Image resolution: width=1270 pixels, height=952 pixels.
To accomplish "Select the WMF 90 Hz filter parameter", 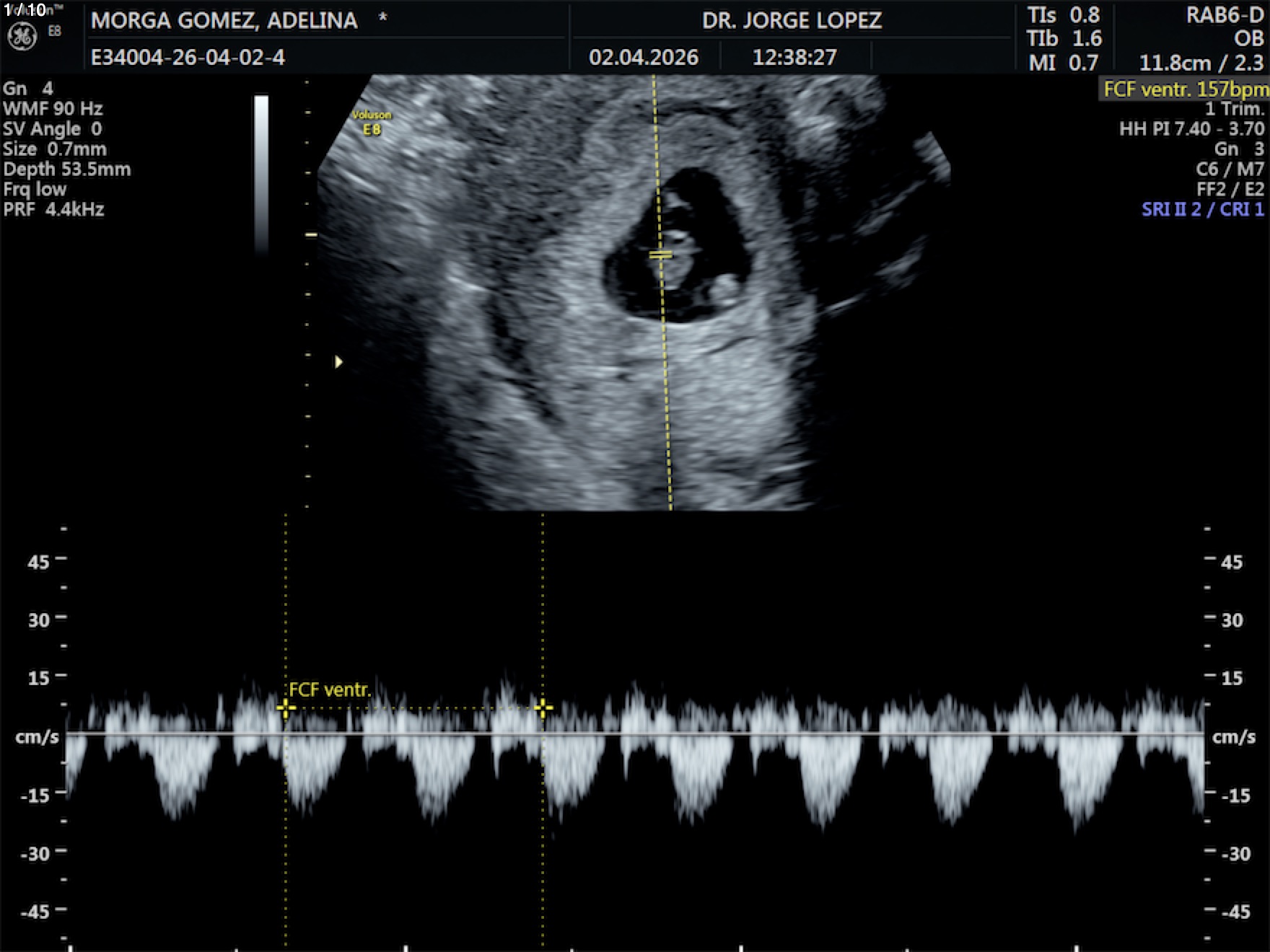I will 53,109.
